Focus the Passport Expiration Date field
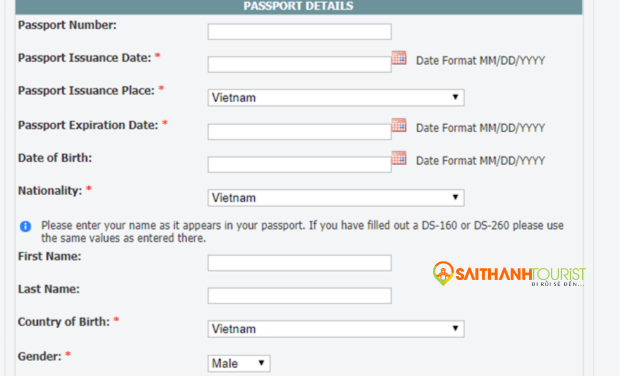Image resolution: width=624 pixels, height=376 pixels. pos(299,132)
